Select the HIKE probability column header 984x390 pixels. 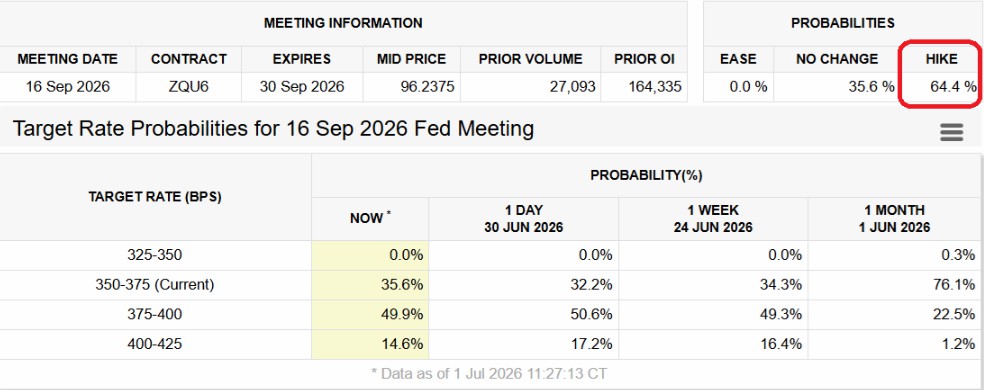[x=941, y=60]
